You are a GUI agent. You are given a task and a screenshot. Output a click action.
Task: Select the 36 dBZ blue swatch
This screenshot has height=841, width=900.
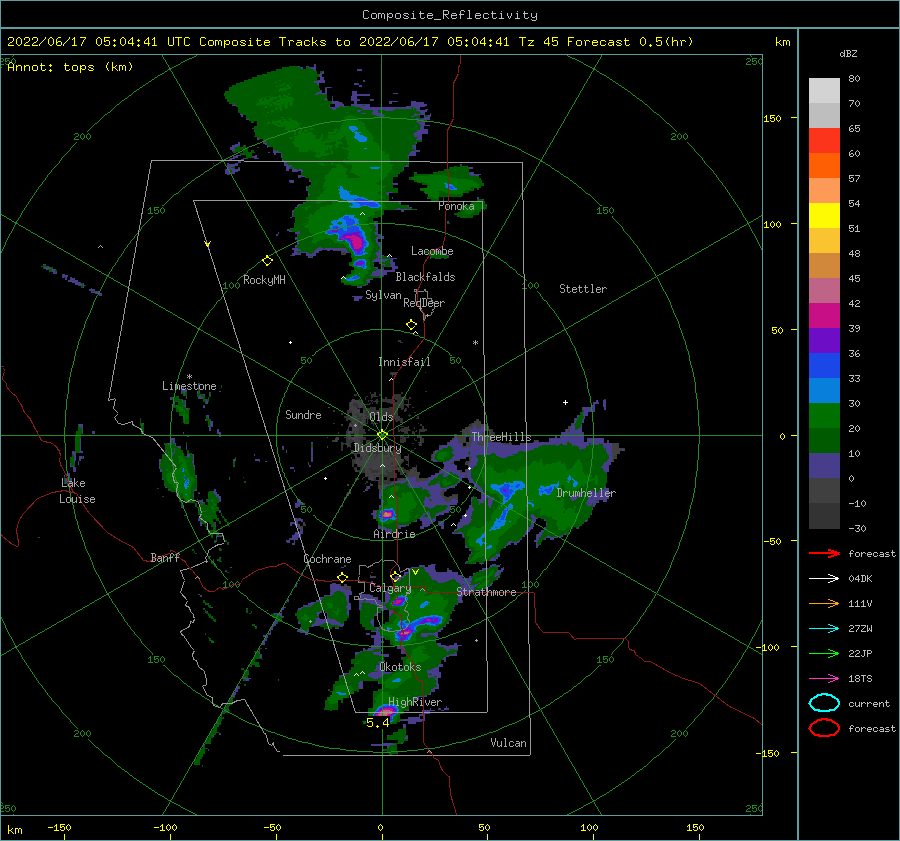[824, 365]
